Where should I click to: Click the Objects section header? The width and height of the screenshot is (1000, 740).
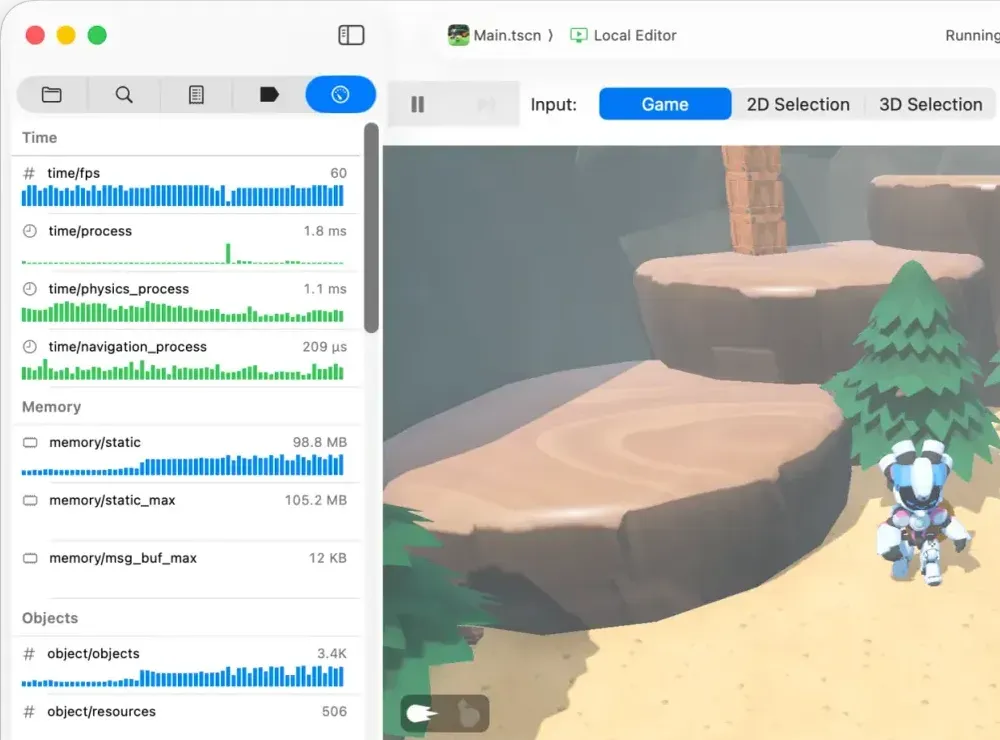click(50, 618)
